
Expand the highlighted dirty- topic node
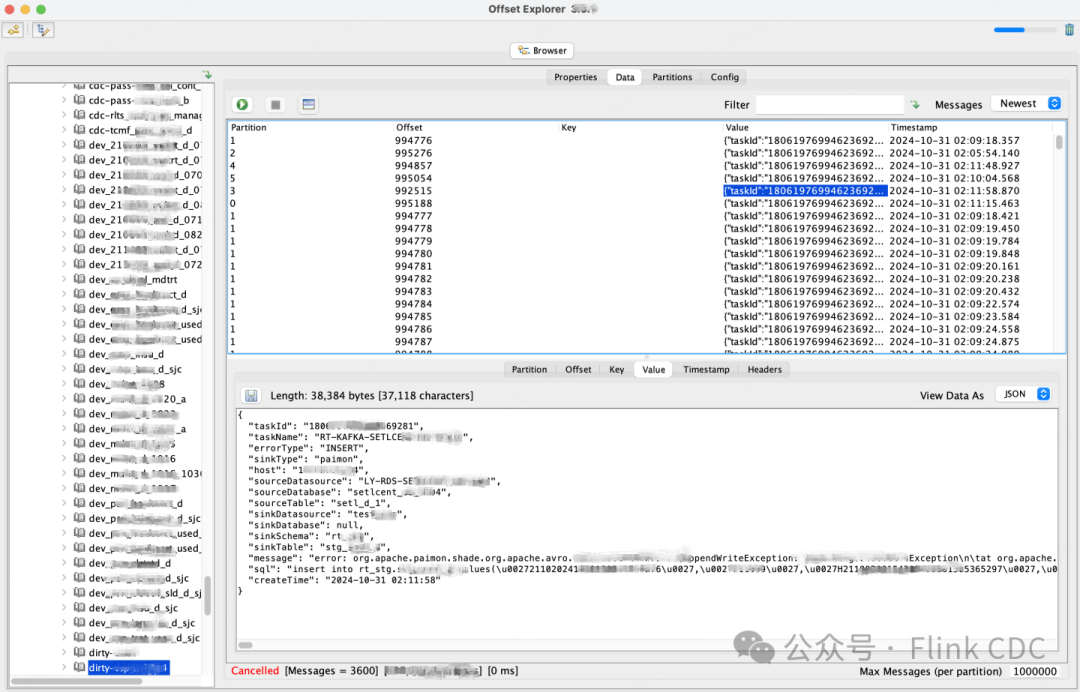(64, 667)
